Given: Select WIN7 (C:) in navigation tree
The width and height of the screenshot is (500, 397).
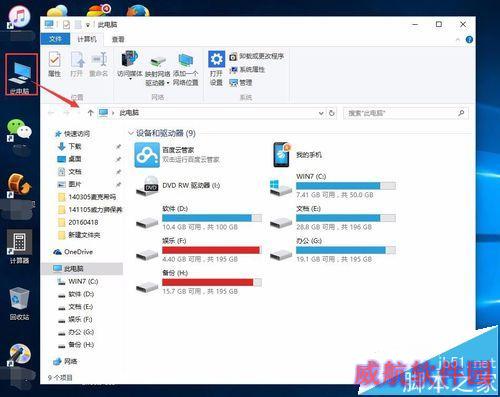Looking at the screenshot, I should click(x=79, y=282).
